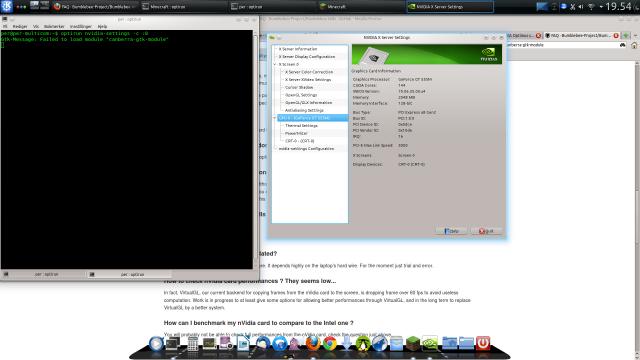Open the KDE application launcher
The height and width of the screenshot is (360, 640).
[x=7, y=6]
